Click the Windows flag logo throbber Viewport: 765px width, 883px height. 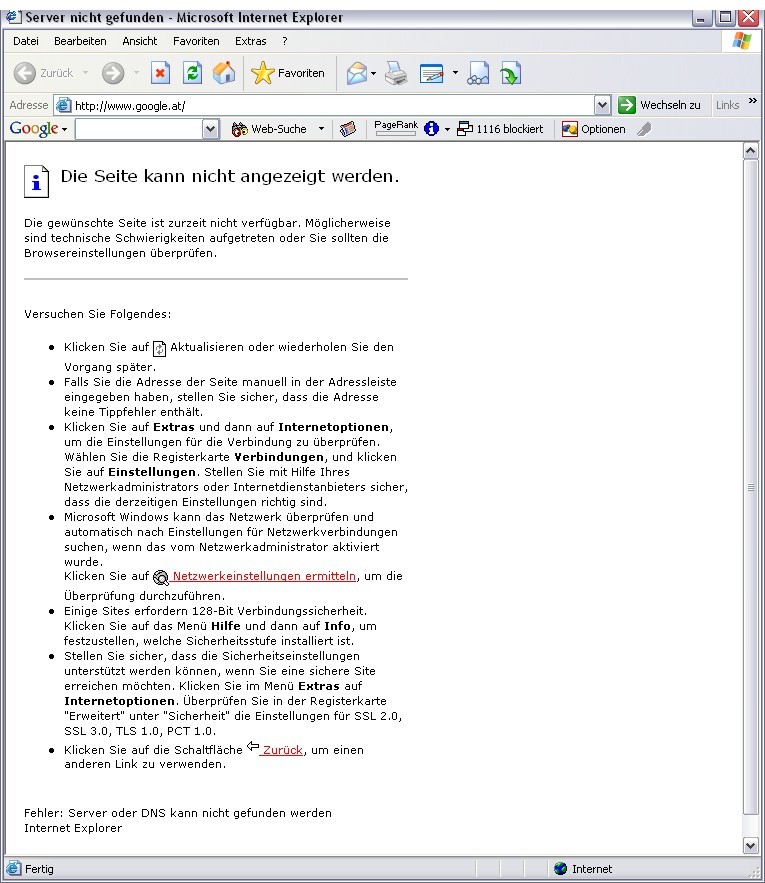[742, 41]
